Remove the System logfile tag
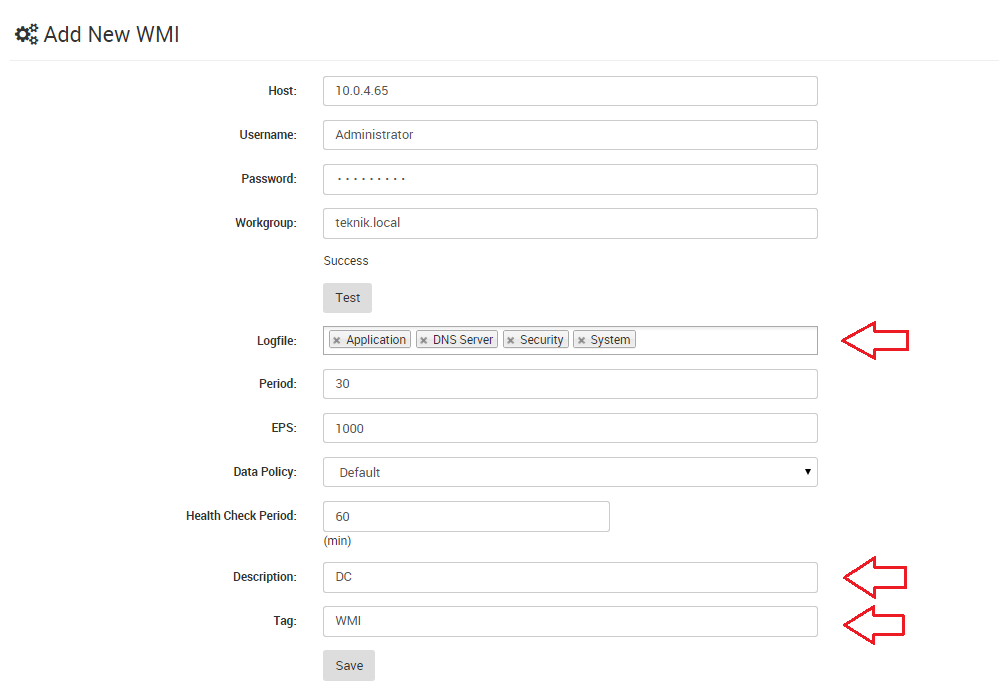This screenshot has width=999, height=695. pos(581,340)
